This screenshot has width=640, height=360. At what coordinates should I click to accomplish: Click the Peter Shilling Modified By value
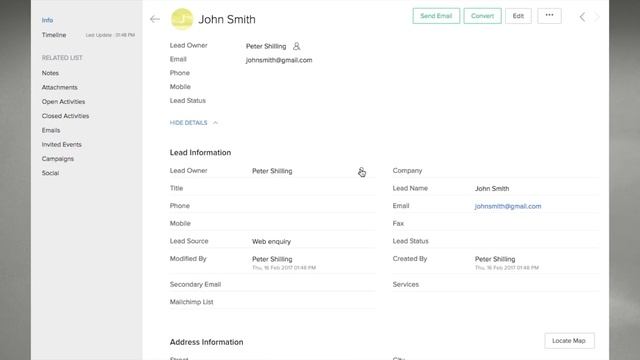coord(272,259)
